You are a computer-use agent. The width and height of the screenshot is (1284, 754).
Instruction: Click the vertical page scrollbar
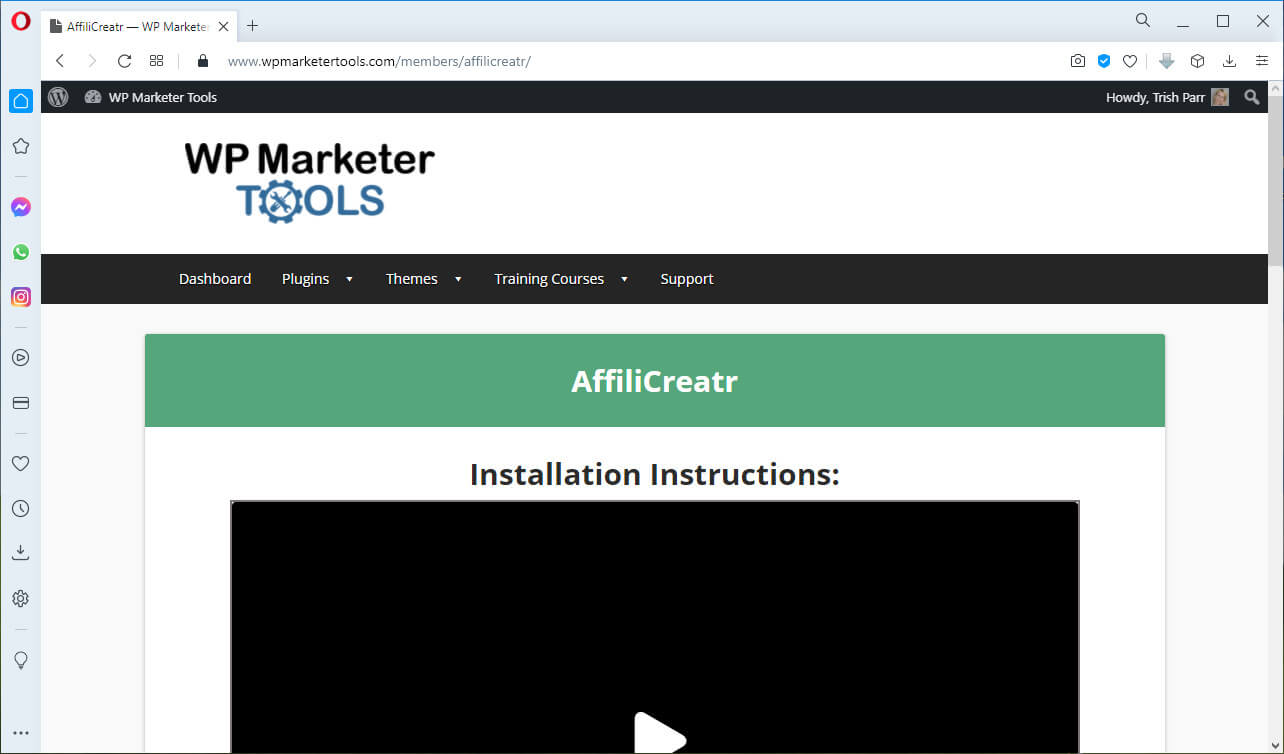coord(1275,180)
